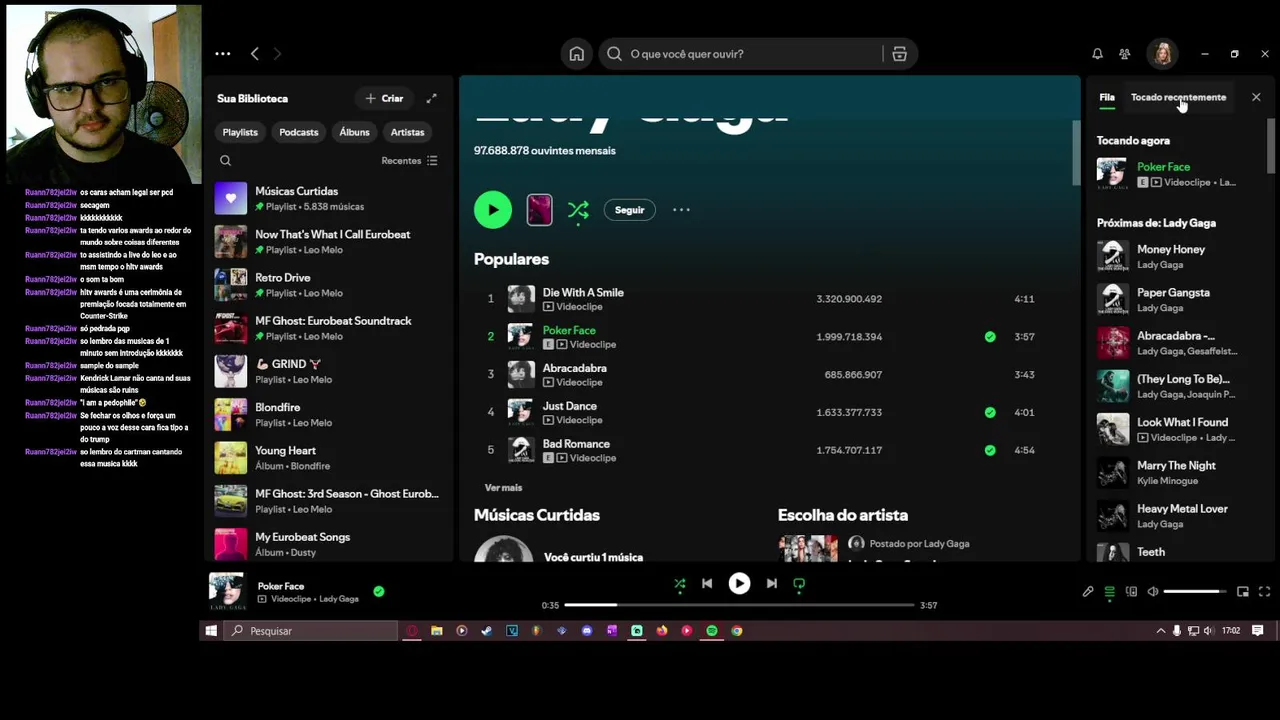Open the Retro Drive playlist

pyautogui.click(x=328, y=285)
